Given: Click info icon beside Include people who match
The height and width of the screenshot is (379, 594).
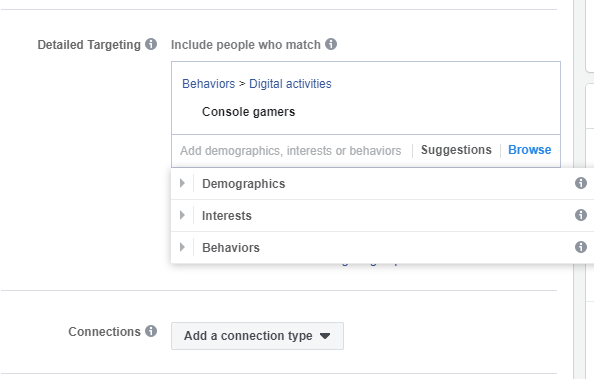Looking at the screenshot, I should (x=331, y=44).
